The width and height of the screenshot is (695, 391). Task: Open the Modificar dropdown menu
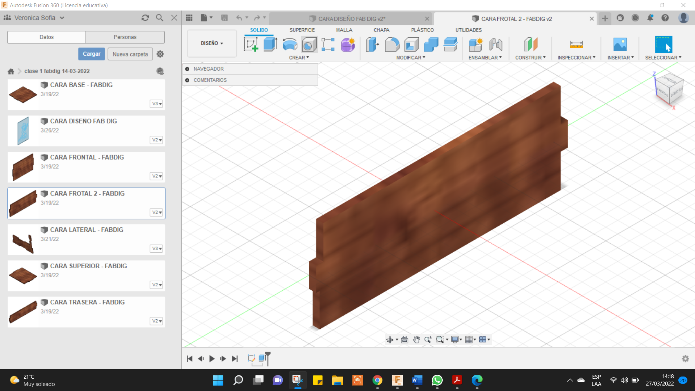pyautogui.click(x=411, y=58)
